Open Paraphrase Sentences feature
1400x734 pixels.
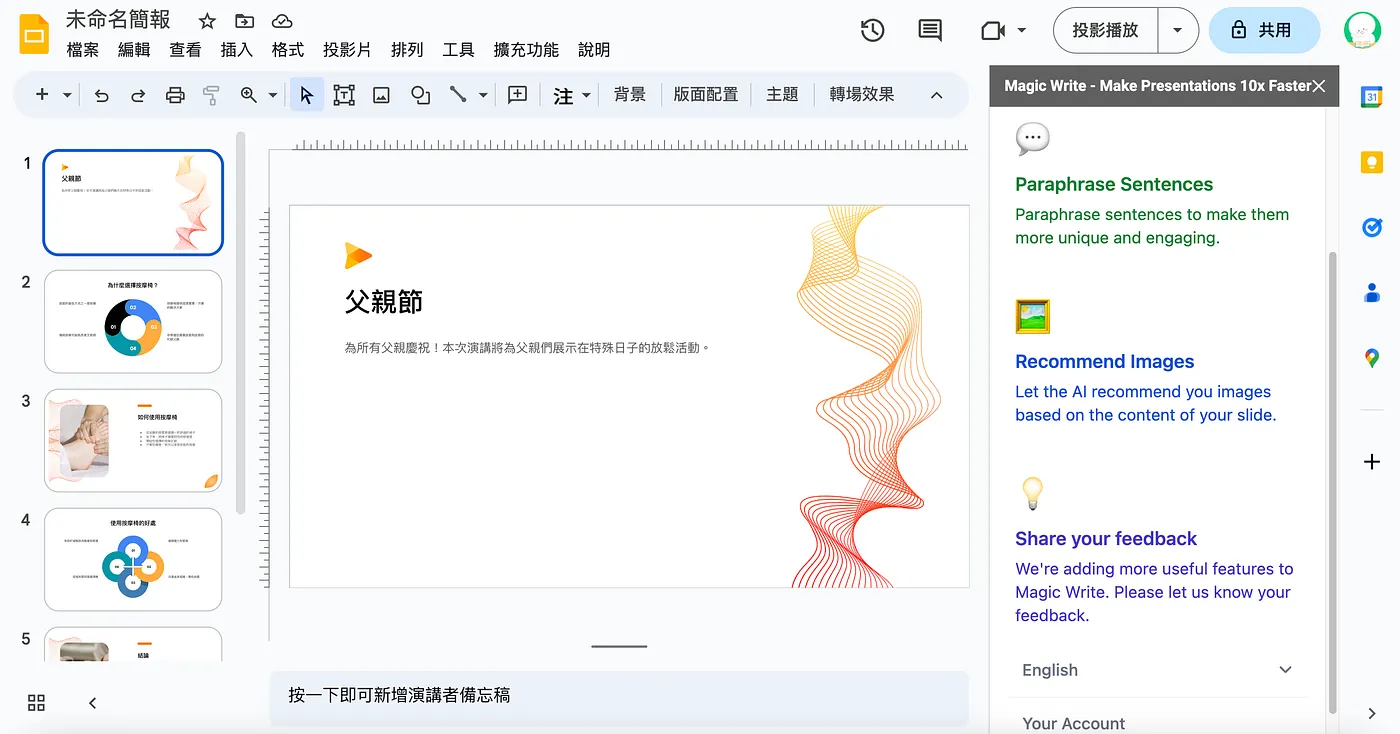pos(1114,184)
